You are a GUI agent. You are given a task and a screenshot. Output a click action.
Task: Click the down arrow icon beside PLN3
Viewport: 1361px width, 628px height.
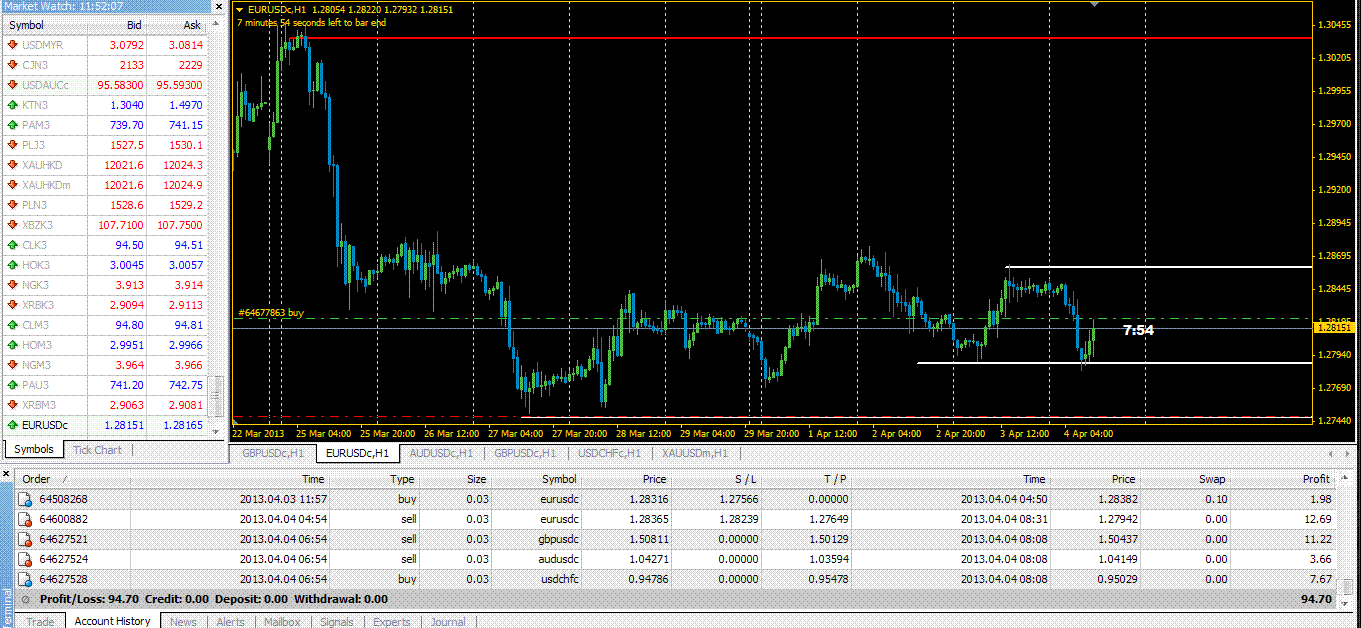coord(12,205)
